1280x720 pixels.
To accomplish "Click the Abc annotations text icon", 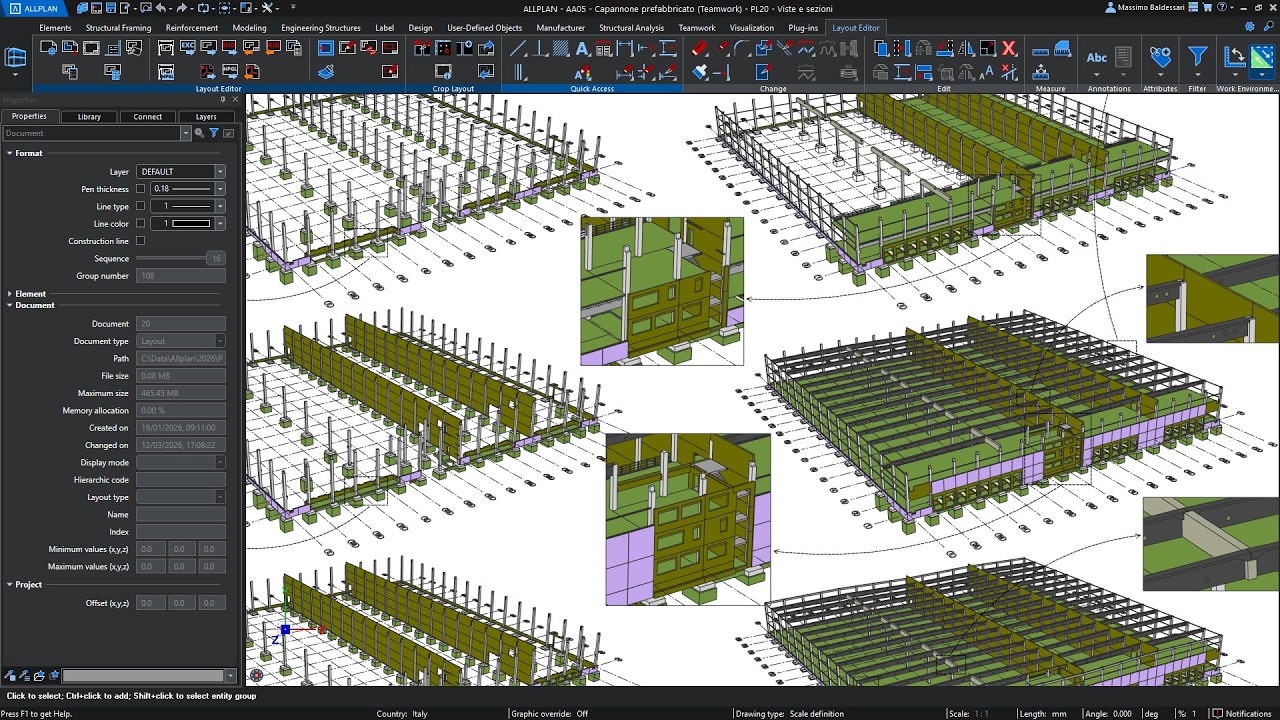I will point(1097,58).
